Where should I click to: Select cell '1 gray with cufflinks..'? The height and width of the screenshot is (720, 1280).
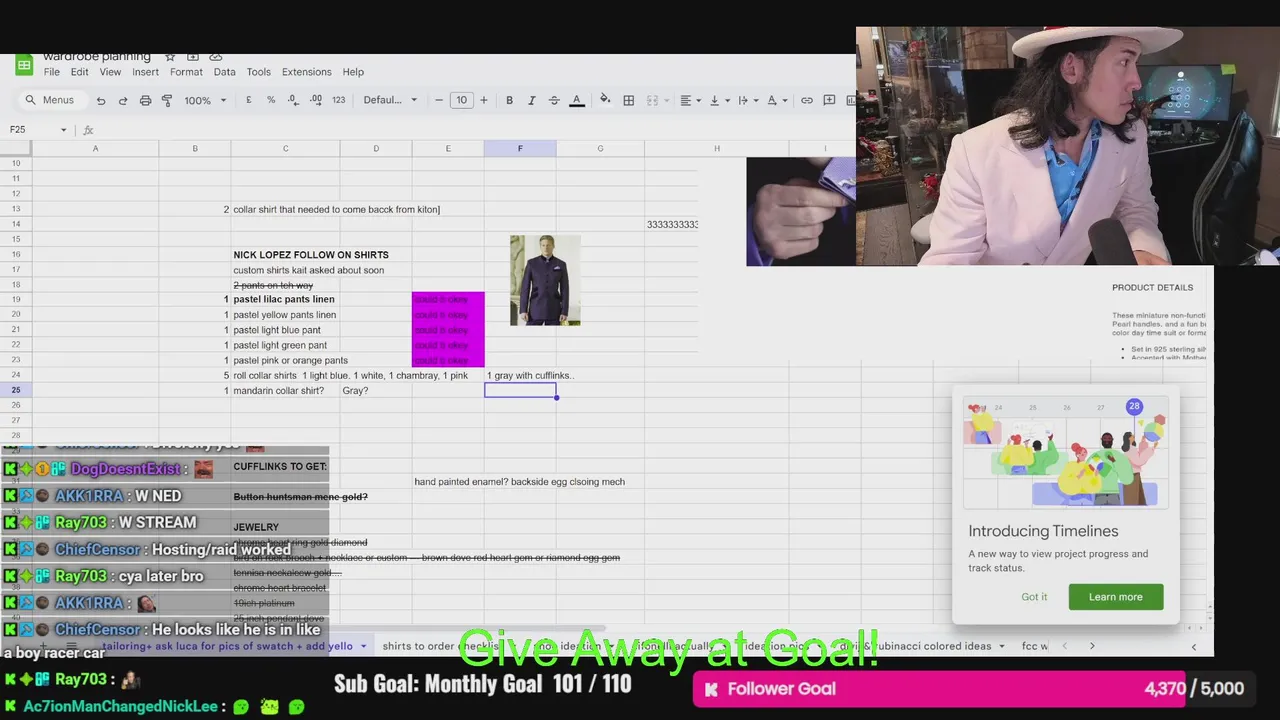[x=530, y=376]
